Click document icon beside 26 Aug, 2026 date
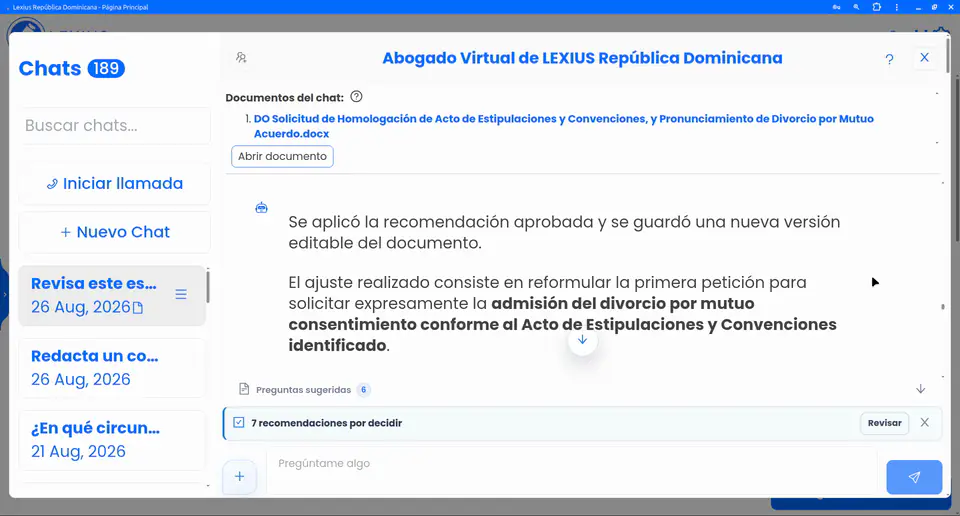 (138, 308)
